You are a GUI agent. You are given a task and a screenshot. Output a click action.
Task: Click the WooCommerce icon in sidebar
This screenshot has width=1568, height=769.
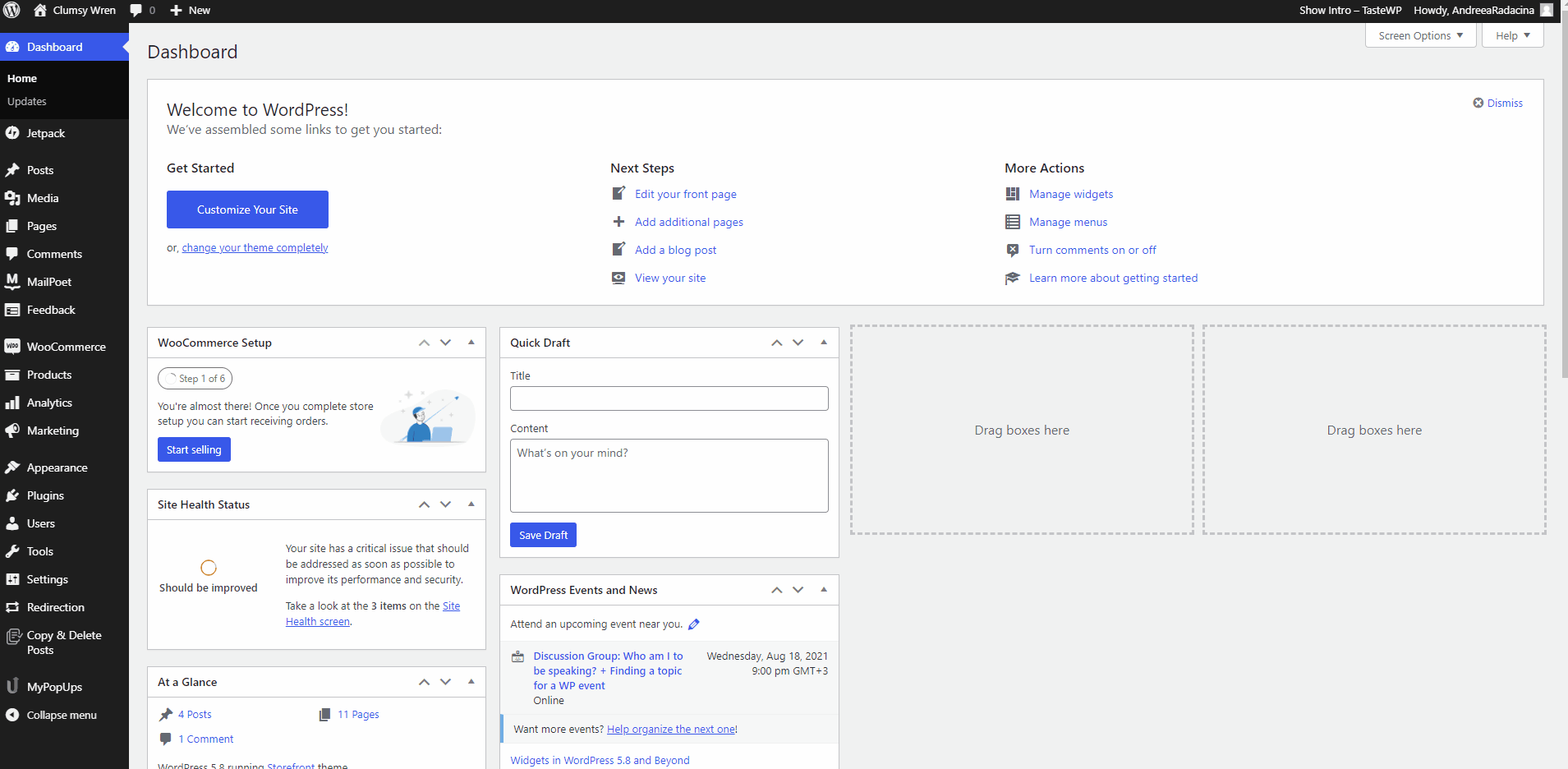12,347
